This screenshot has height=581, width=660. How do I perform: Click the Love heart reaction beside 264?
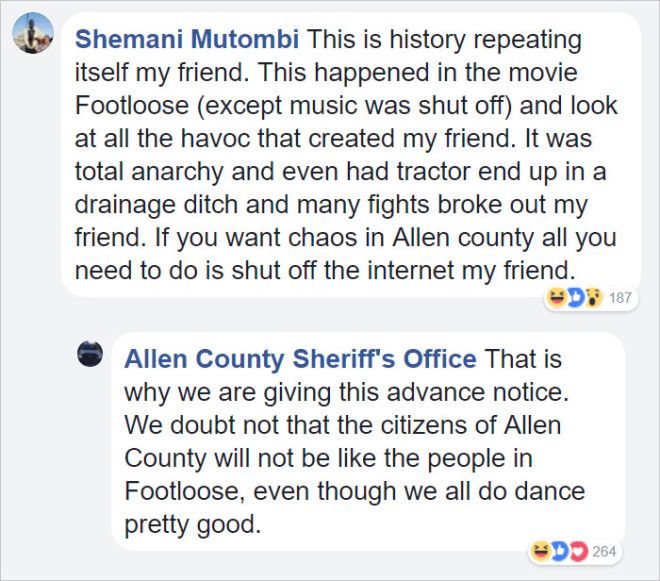pos(578,551)
